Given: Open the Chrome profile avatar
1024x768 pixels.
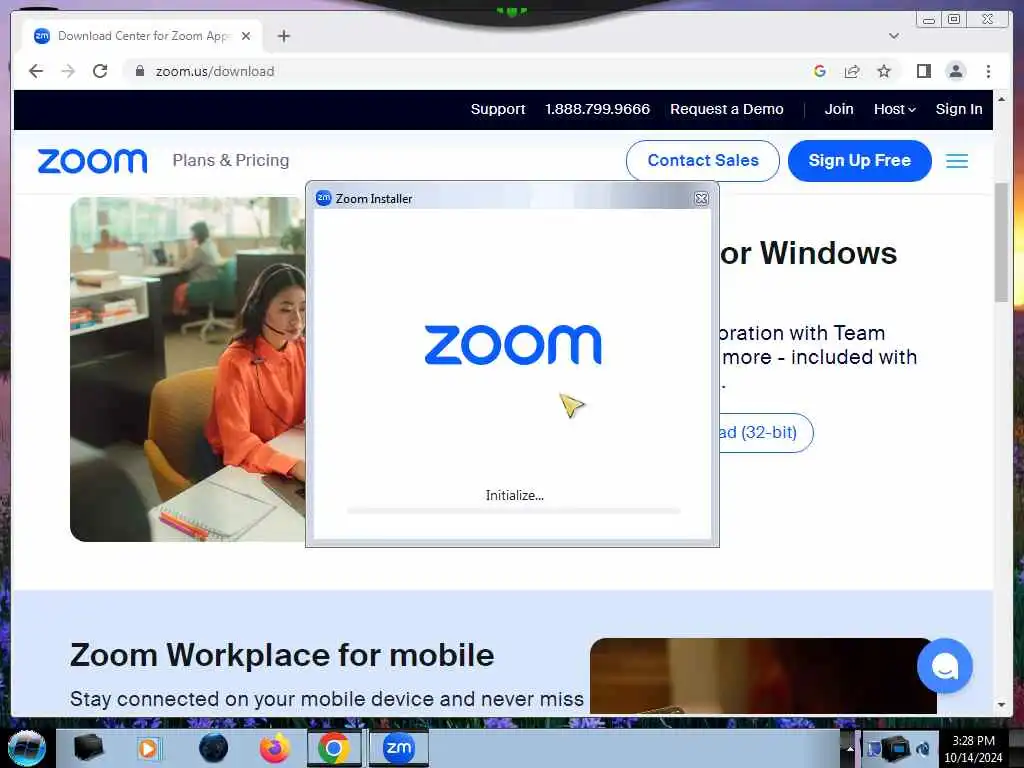Looking at the screenshot, I should (x=955, y=71).
